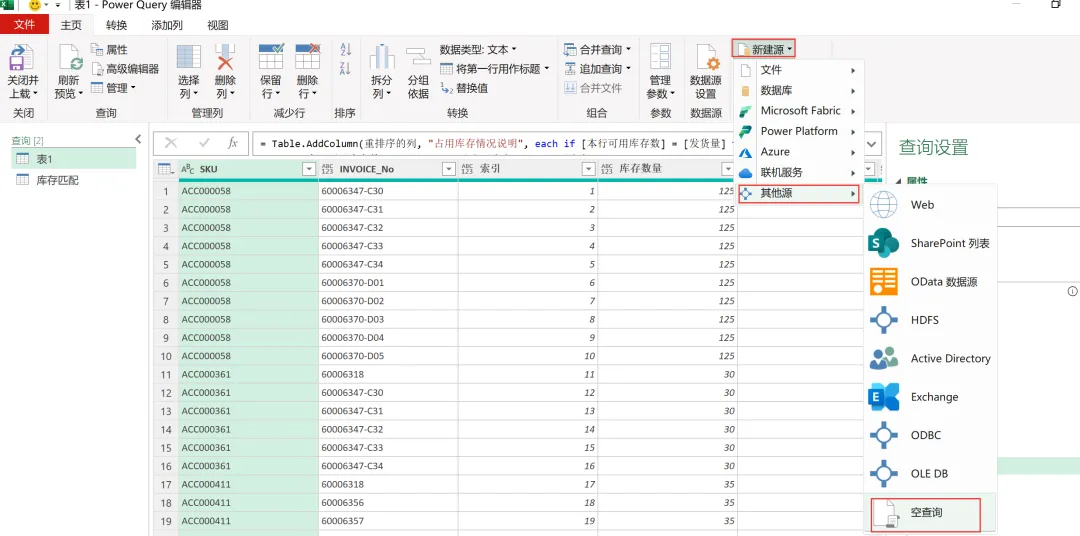The width and height of the screenshot is (1080, 536).
Task: Open Properties (属性) in the query group
Action: pos(109,50)
